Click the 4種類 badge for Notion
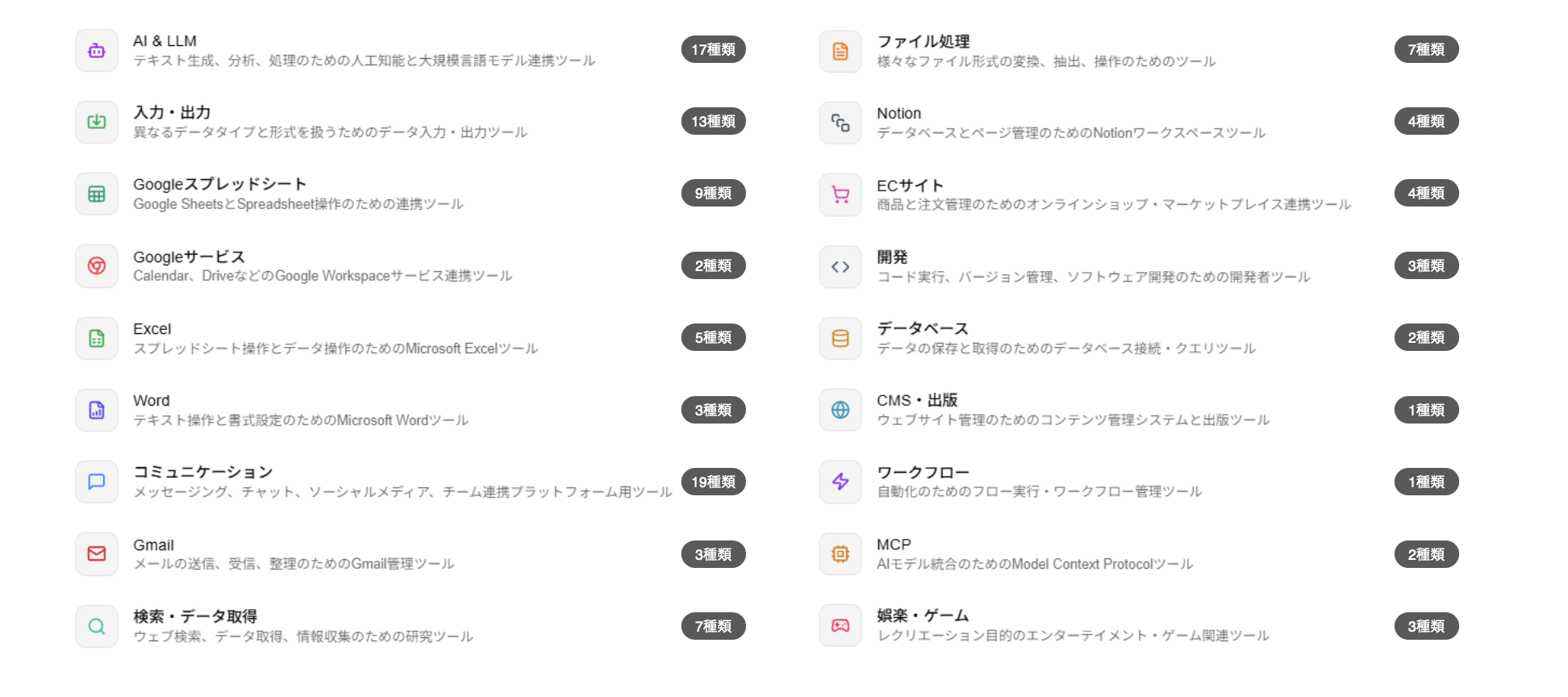 tap(1426, 122)
